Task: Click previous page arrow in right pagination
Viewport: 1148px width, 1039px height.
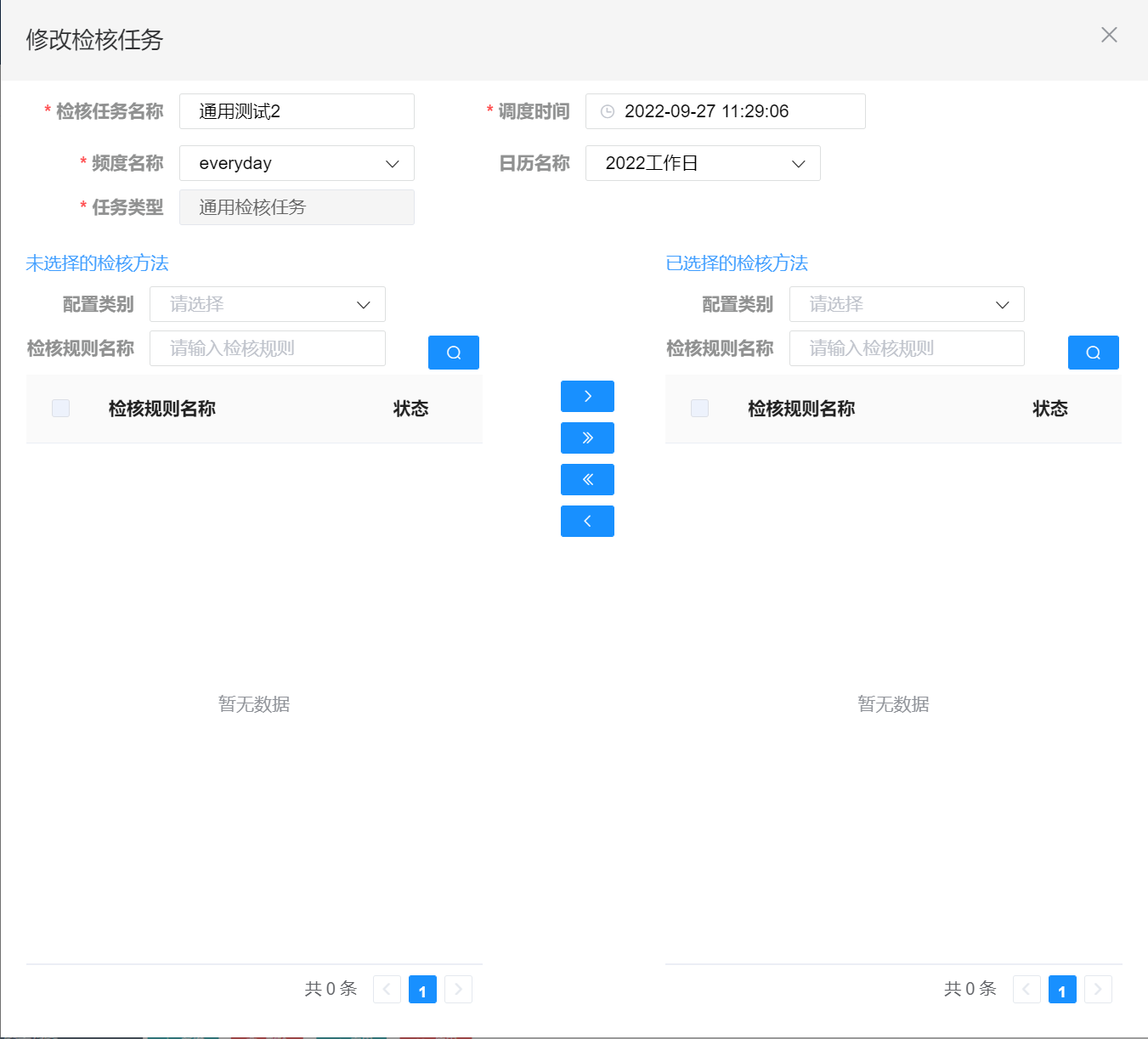Action: click(1026, 990)
